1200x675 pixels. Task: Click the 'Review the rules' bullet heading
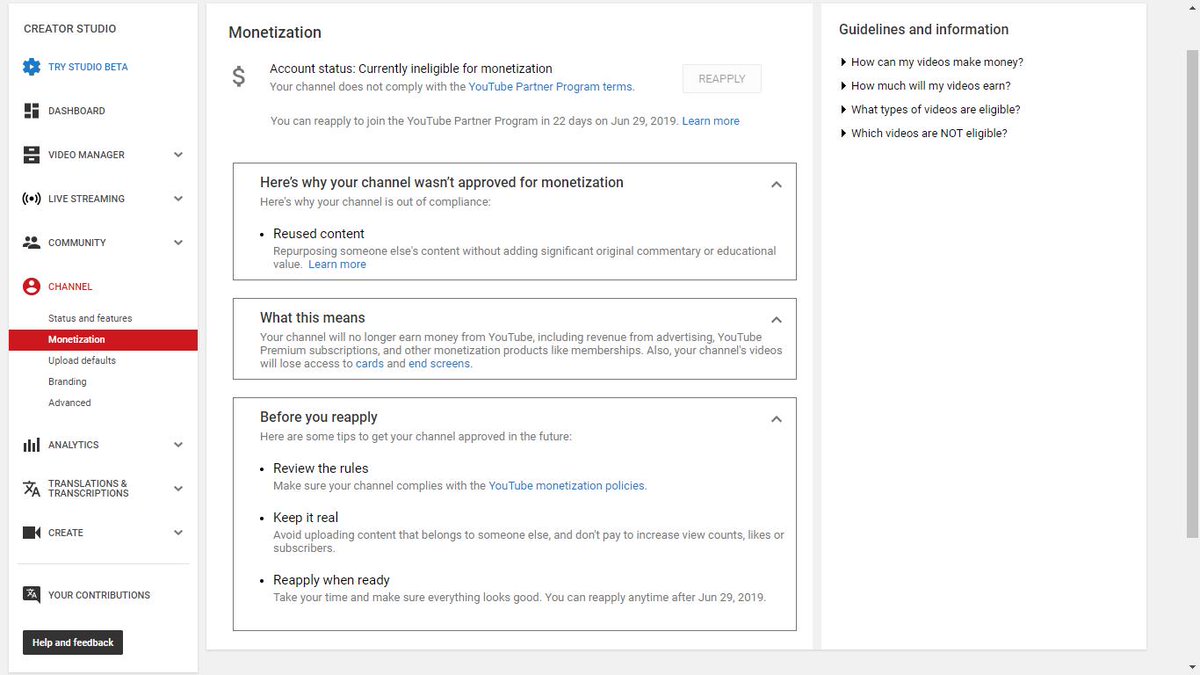click(321, 468)
